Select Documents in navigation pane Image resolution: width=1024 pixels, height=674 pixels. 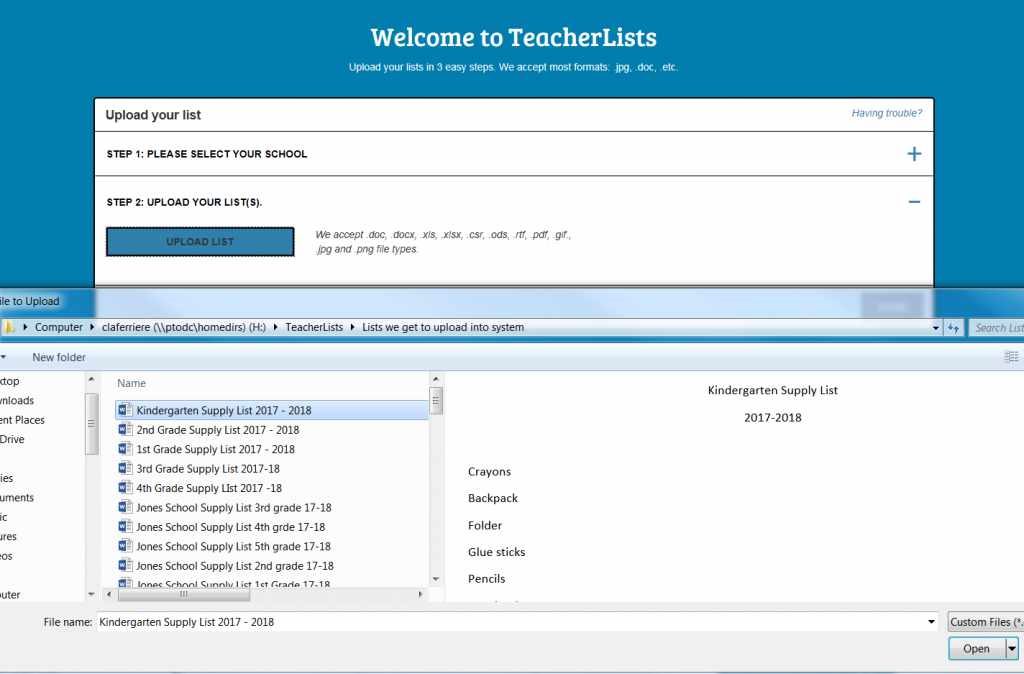pyautogui.click(x=17, y=498)
